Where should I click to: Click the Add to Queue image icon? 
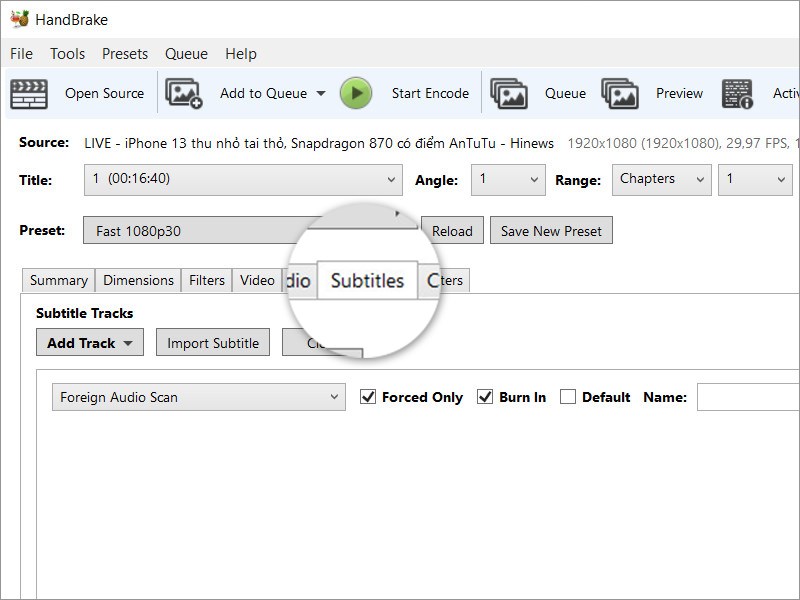tap(184, 93)
